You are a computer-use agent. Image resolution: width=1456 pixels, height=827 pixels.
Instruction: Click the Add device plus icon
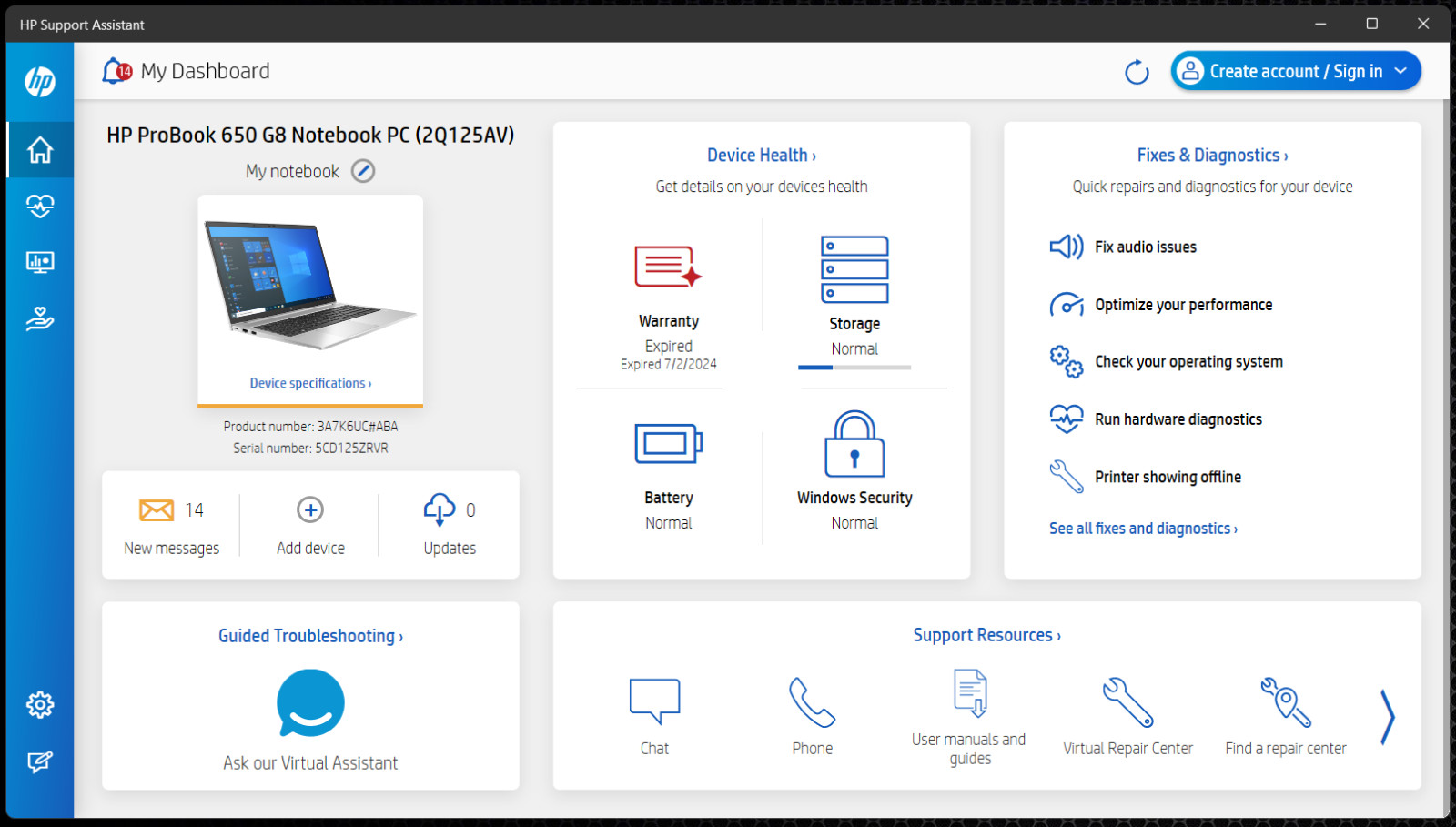[310, 509]
